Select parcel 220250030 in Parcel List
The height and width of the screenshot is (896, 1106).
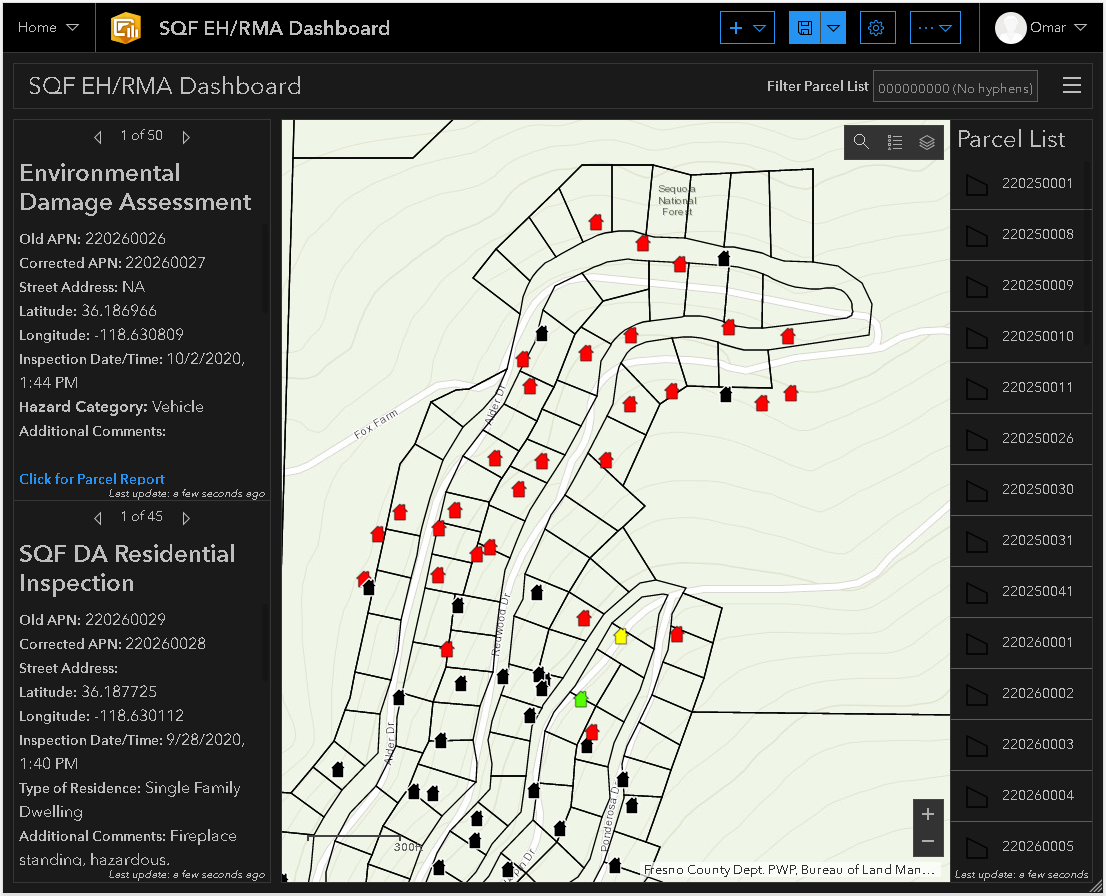click(x=1021, y=490)
